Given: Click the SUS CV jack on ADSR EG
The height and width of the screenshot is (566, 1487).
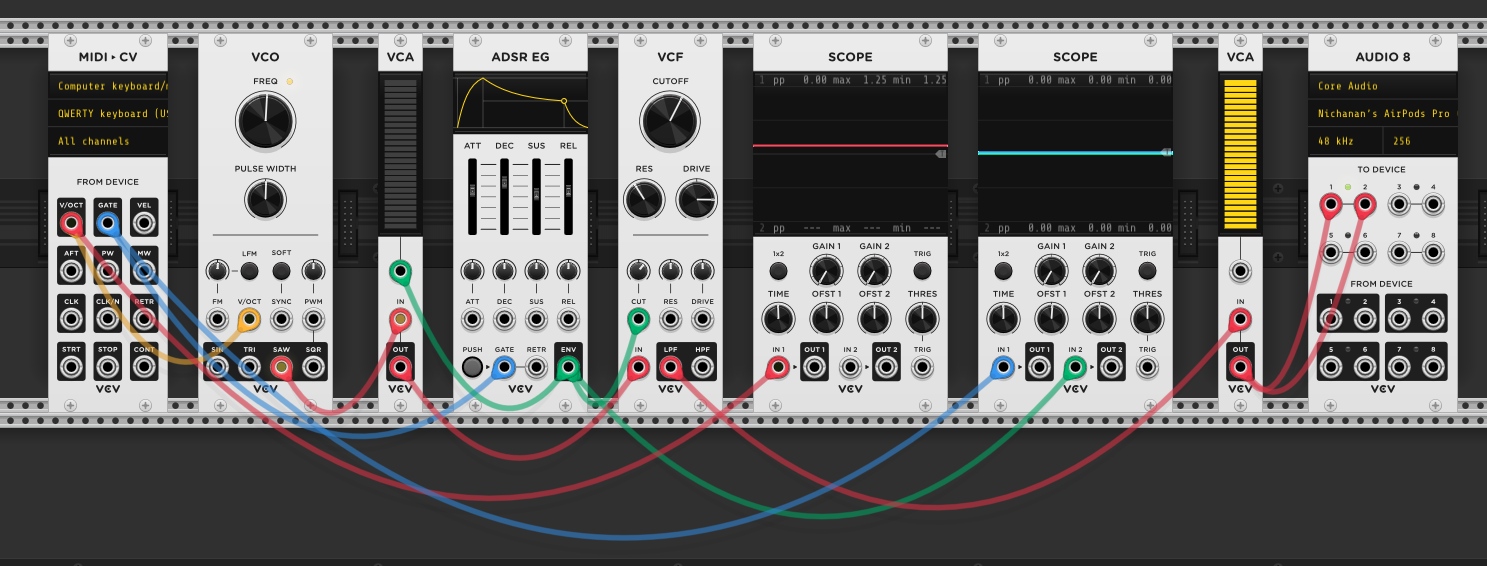Looking at the screenshot, I should (536, 320).
